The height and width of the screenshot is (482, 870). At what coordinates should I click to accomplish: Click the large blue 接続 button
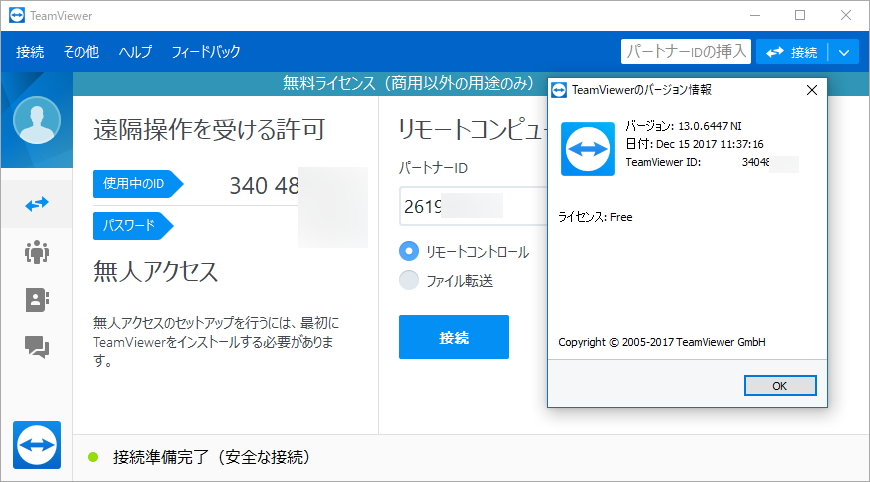point(454,337)
